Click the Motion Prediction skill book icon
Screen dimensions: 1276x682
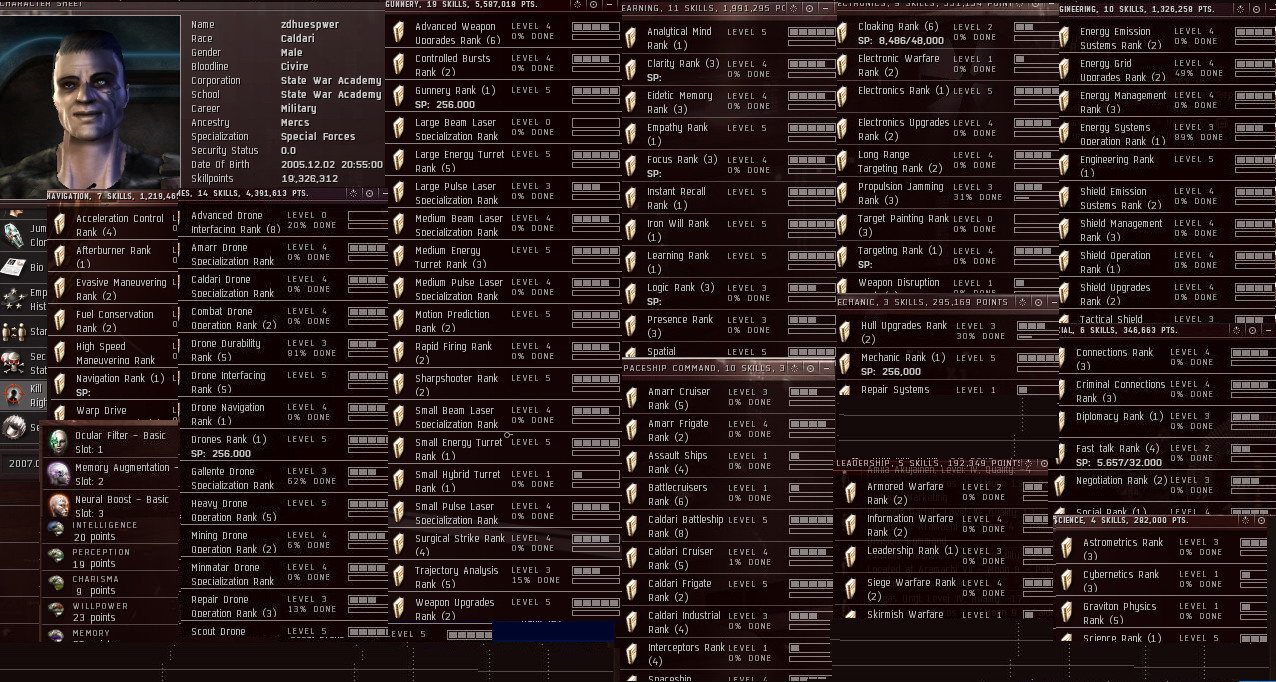coord(399,321)
